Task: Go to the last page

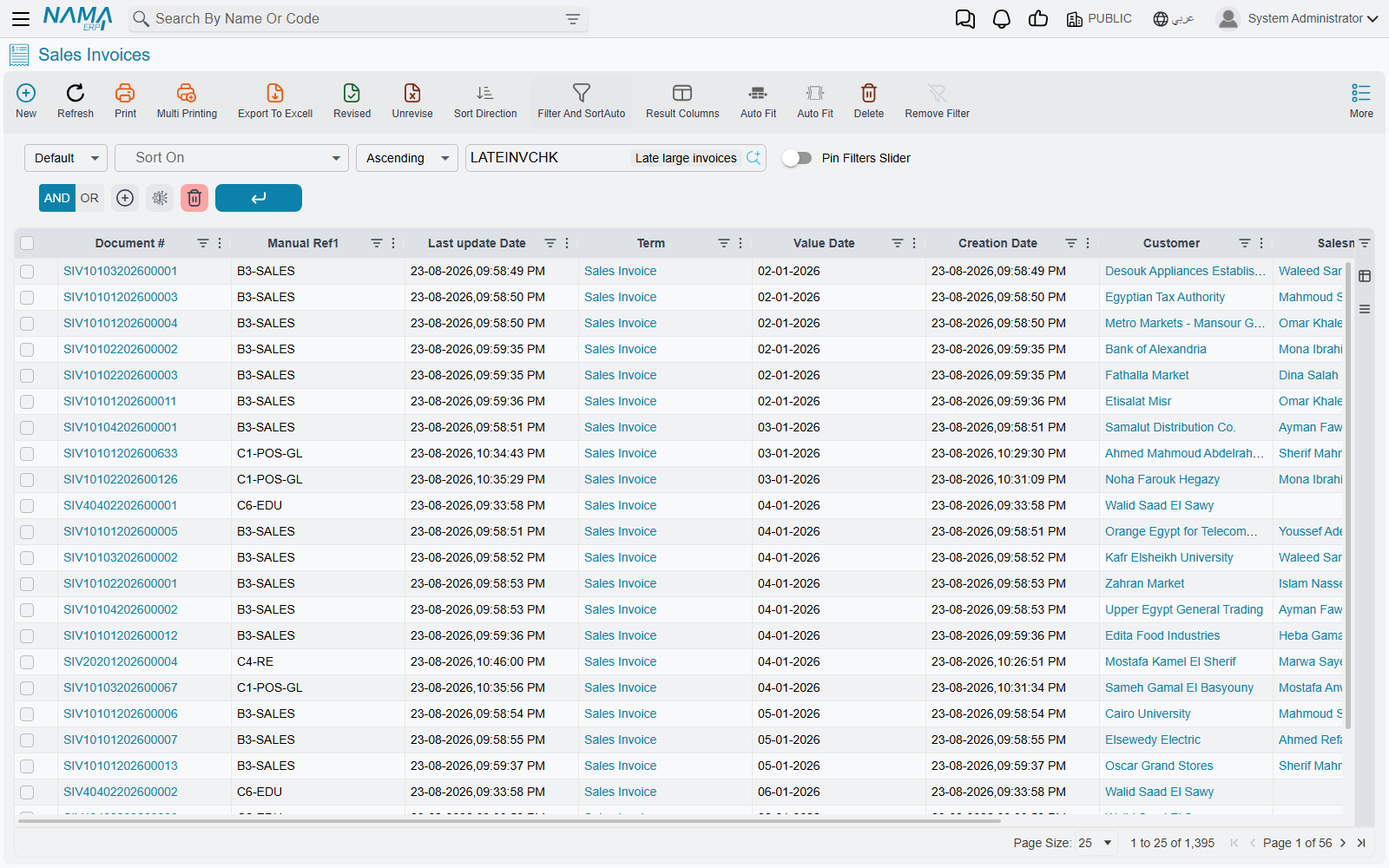Action: tap(1361, 843)
